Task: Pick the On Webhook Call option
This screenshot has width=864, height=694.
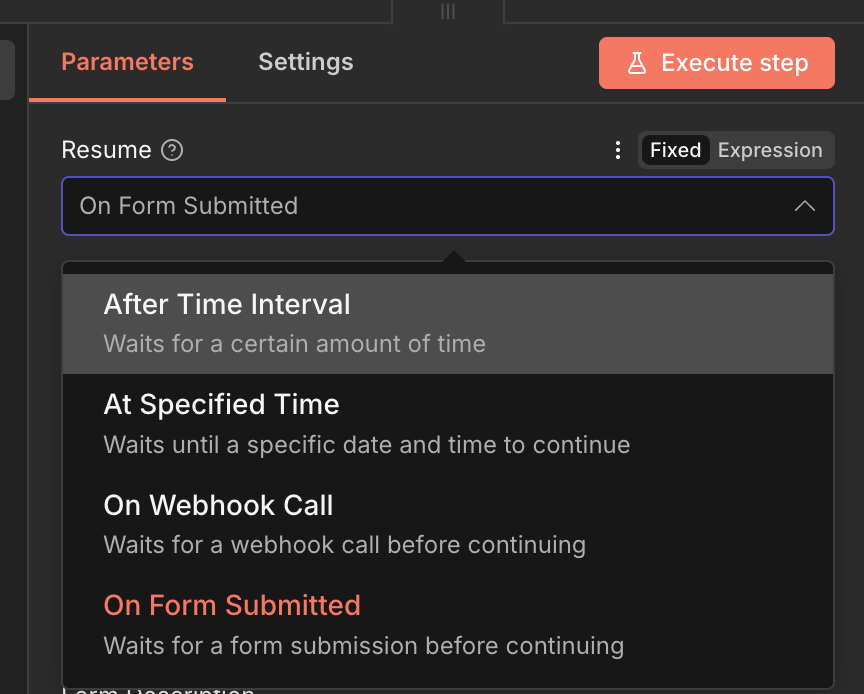Action: click(218, 505)
